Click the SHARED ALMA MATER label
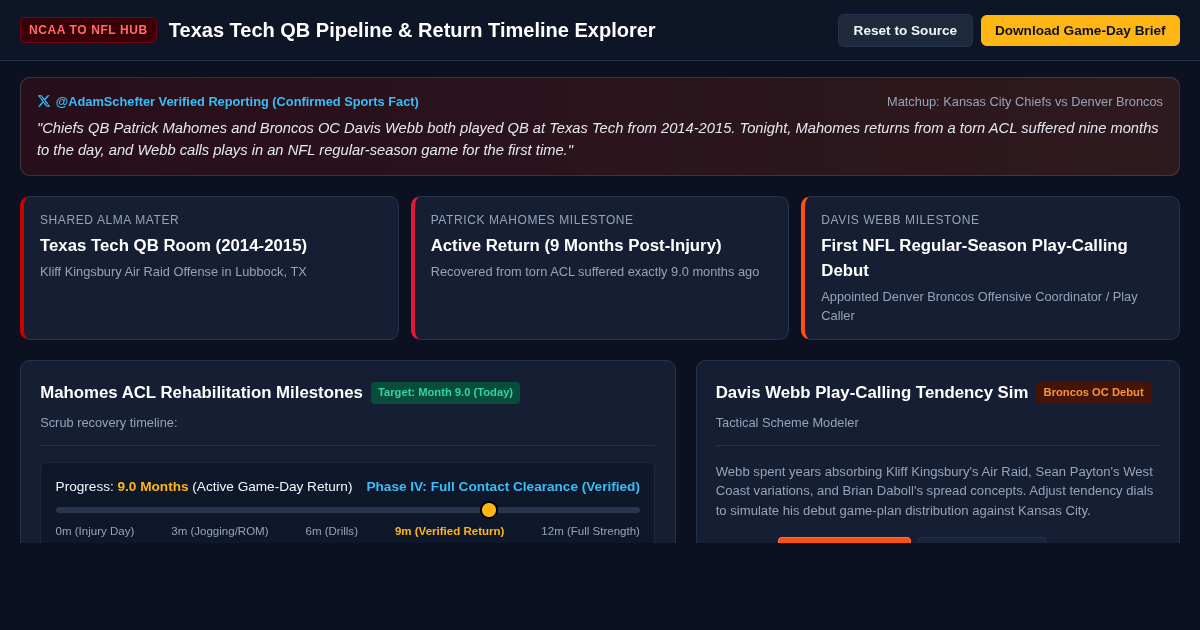 110,220
